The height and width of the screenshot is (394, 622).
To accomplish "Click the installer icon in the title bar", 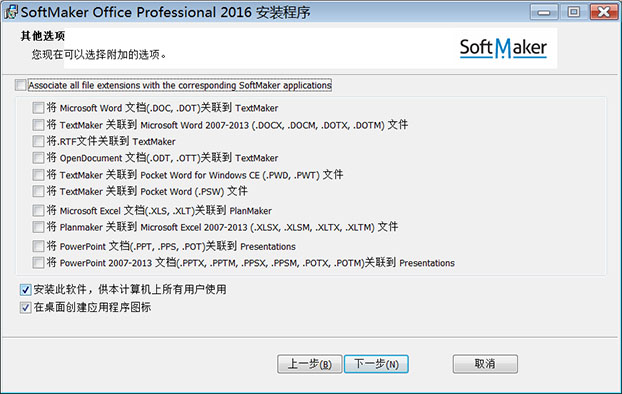I will 11,12.
